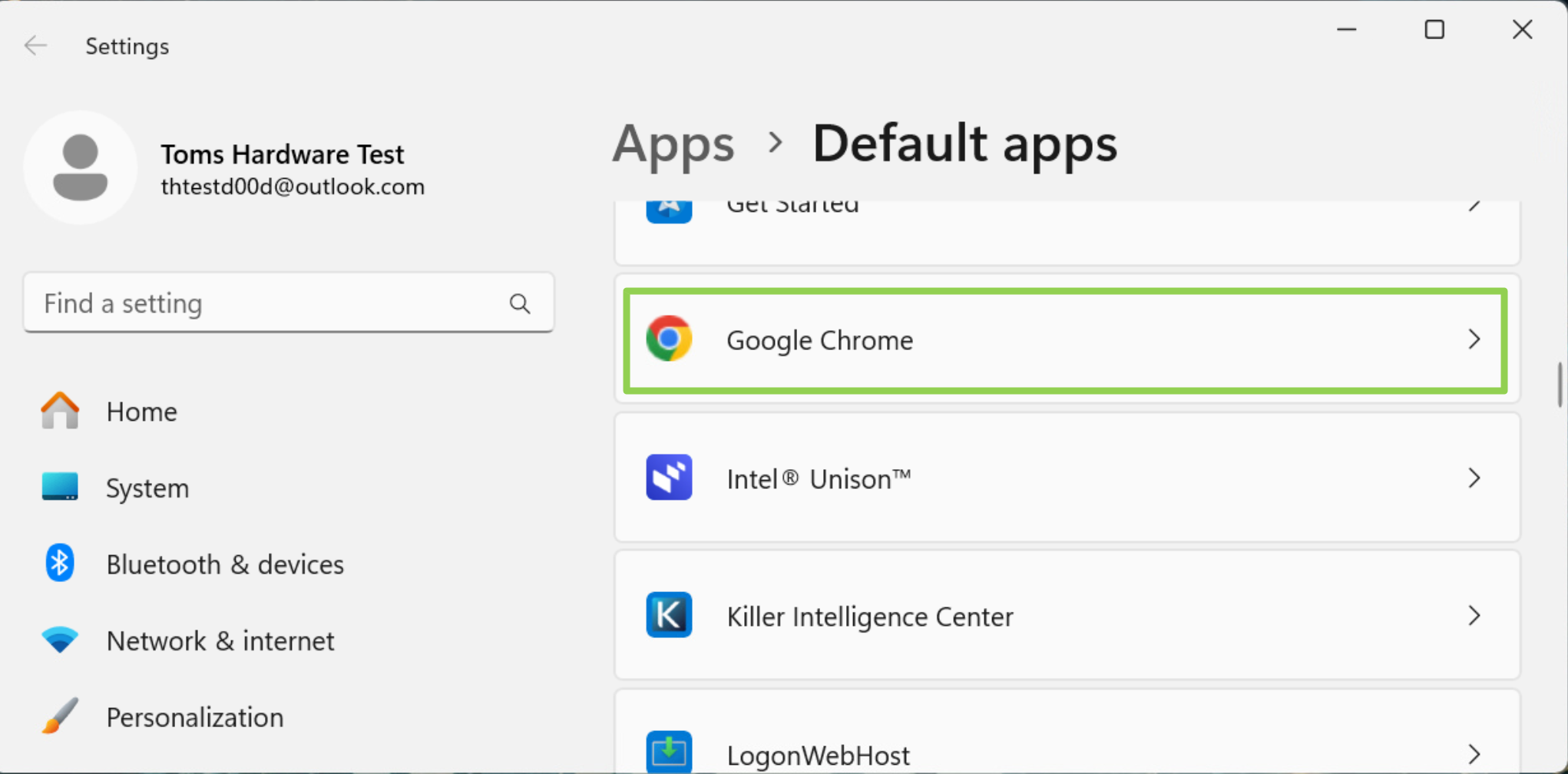
Task: Click the Killer Intelligence Center icon
Action: (x=669, y=615)
